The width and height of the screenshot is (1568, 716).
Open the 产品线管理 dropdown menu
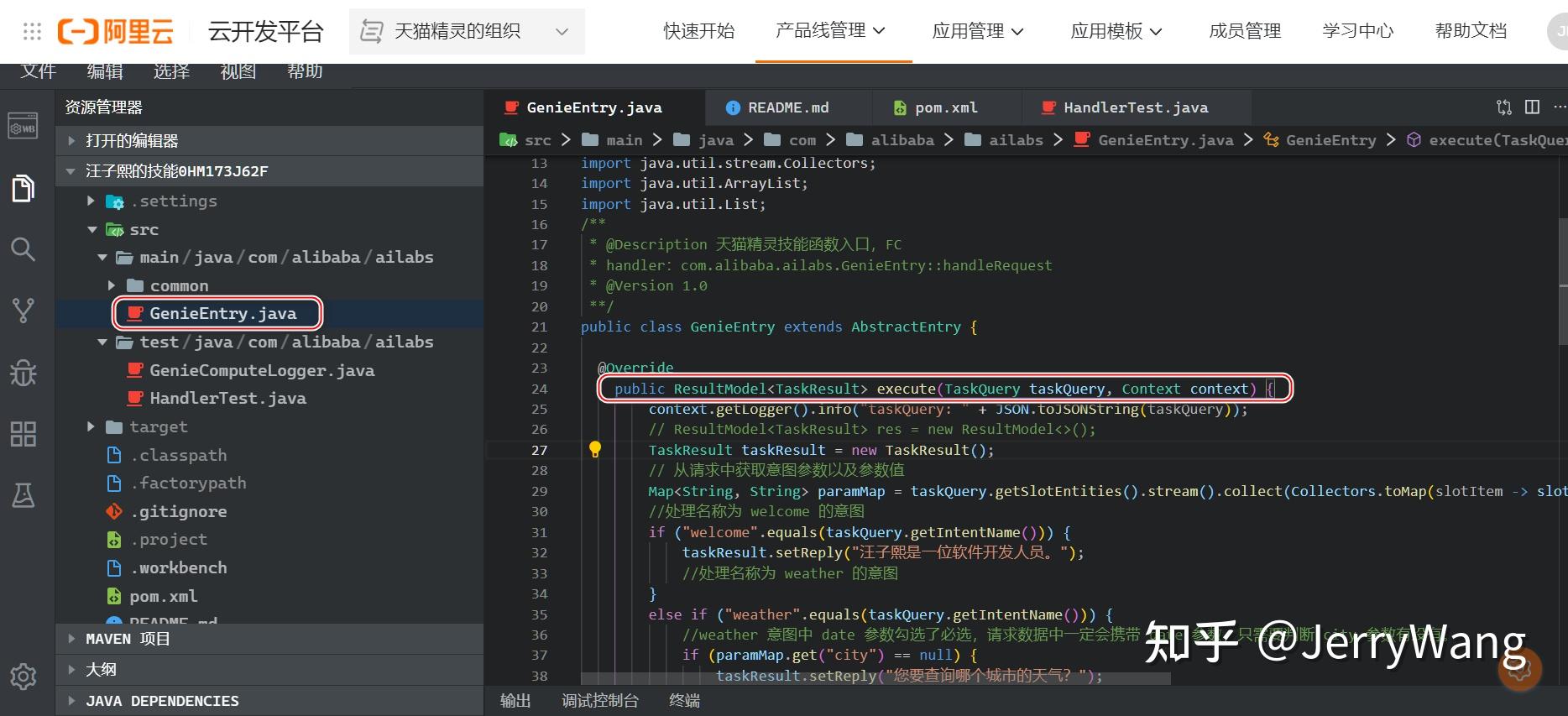coord(831,31)
